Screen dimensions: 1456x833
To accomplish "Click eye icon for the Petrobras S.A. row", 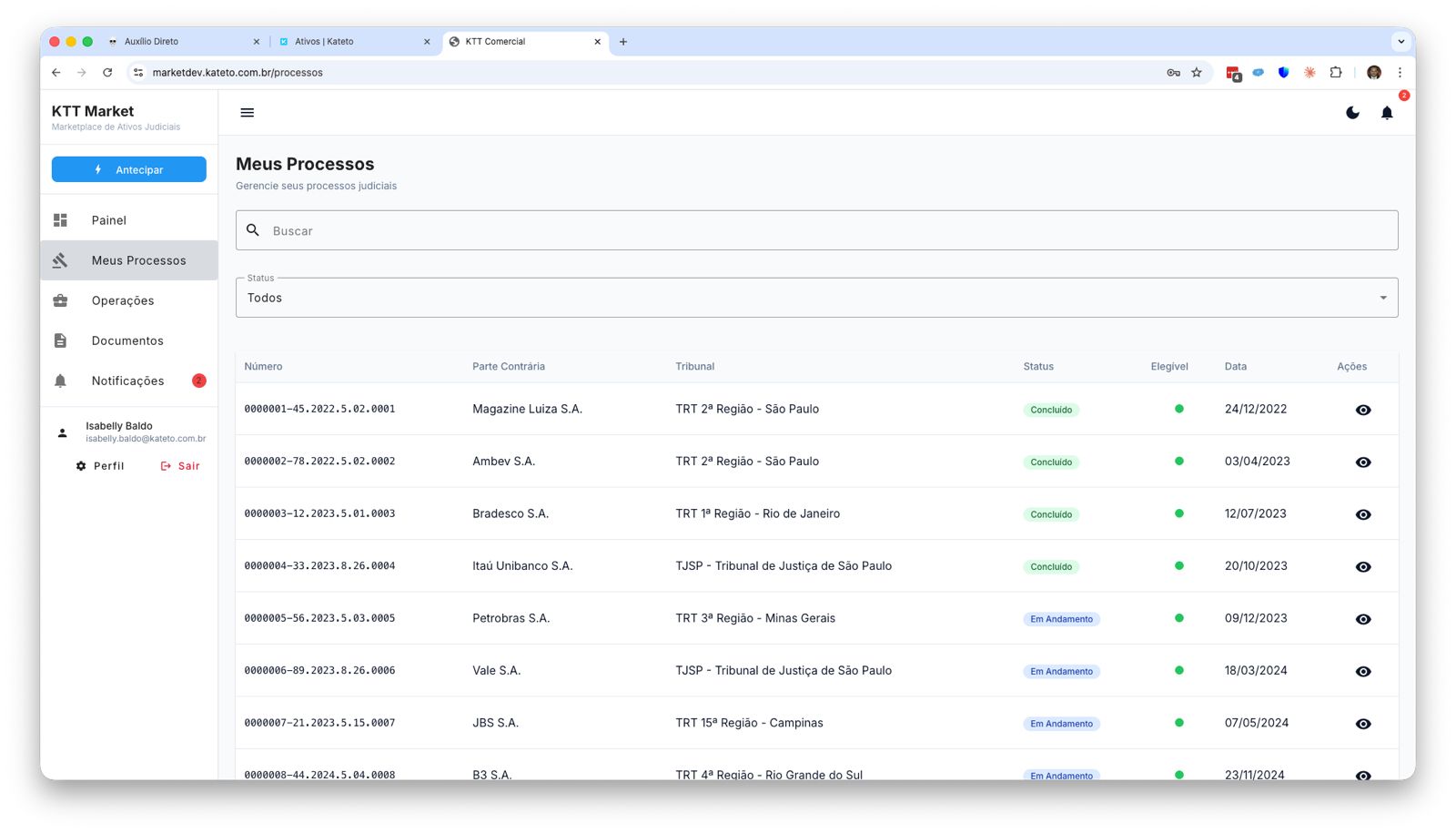I will coord(1362,619).
